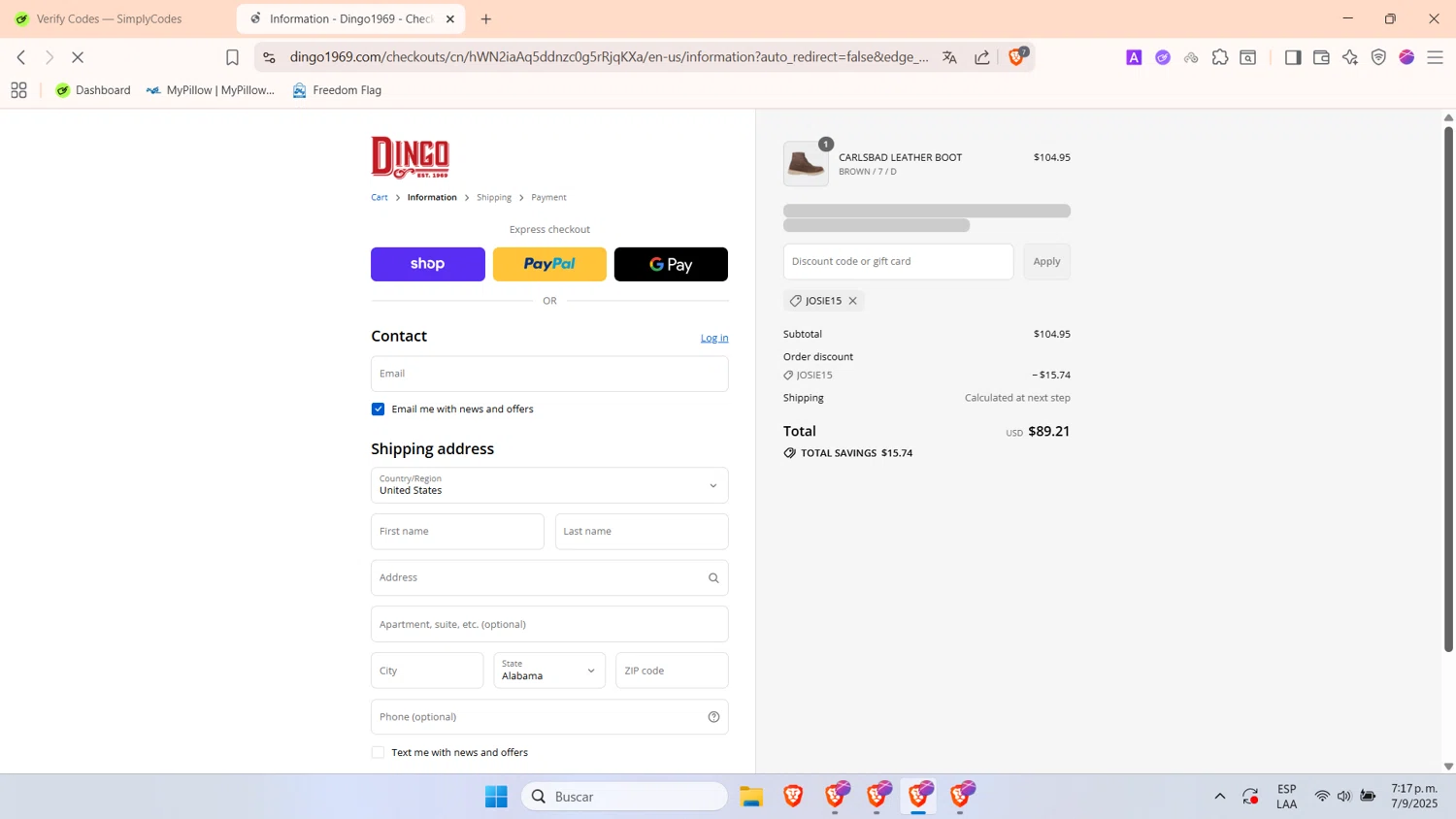Click the First name field

click(457, 532)
